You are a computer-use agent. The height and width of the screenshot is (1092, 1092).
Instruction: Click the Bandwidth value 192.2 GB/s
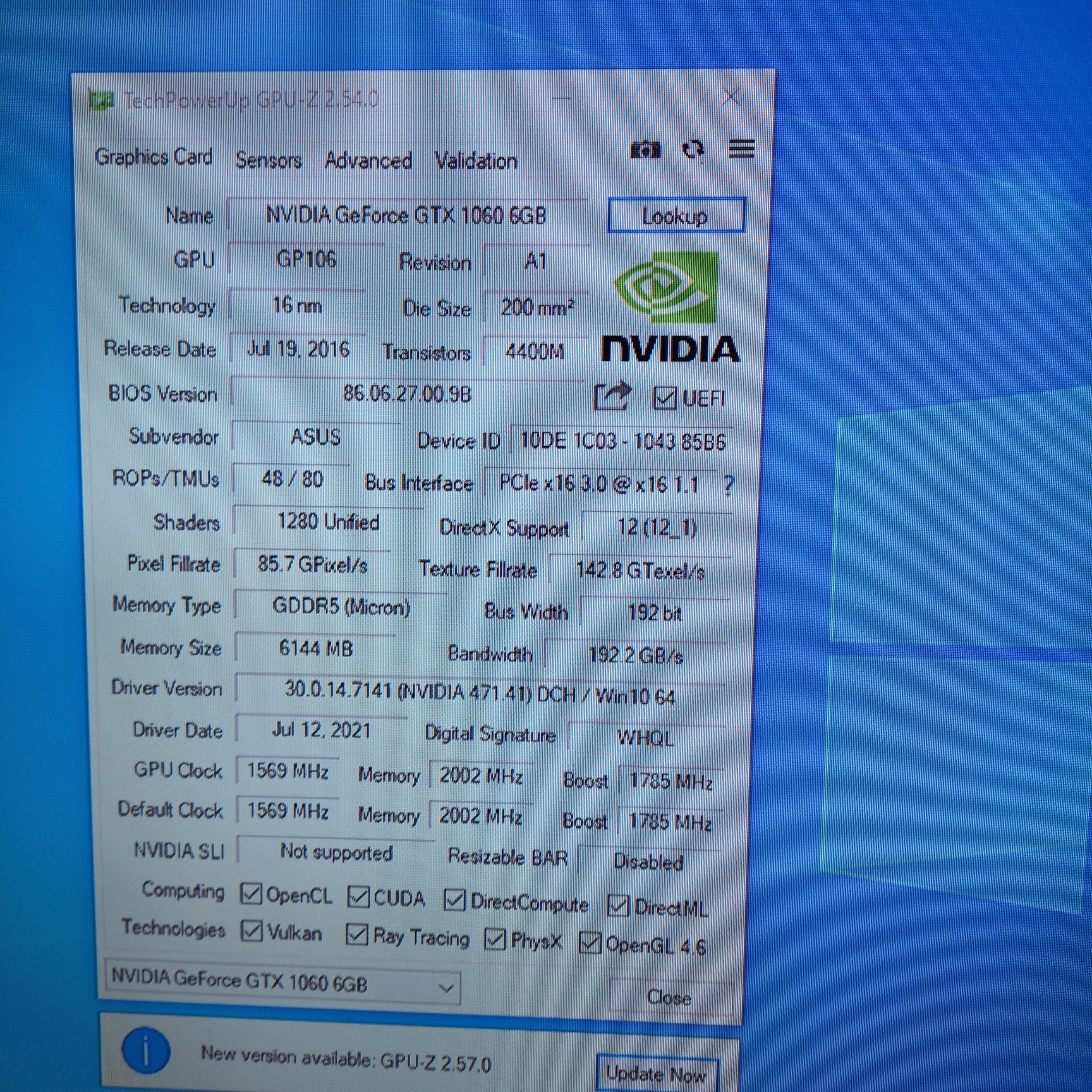[x=636, y=655]
